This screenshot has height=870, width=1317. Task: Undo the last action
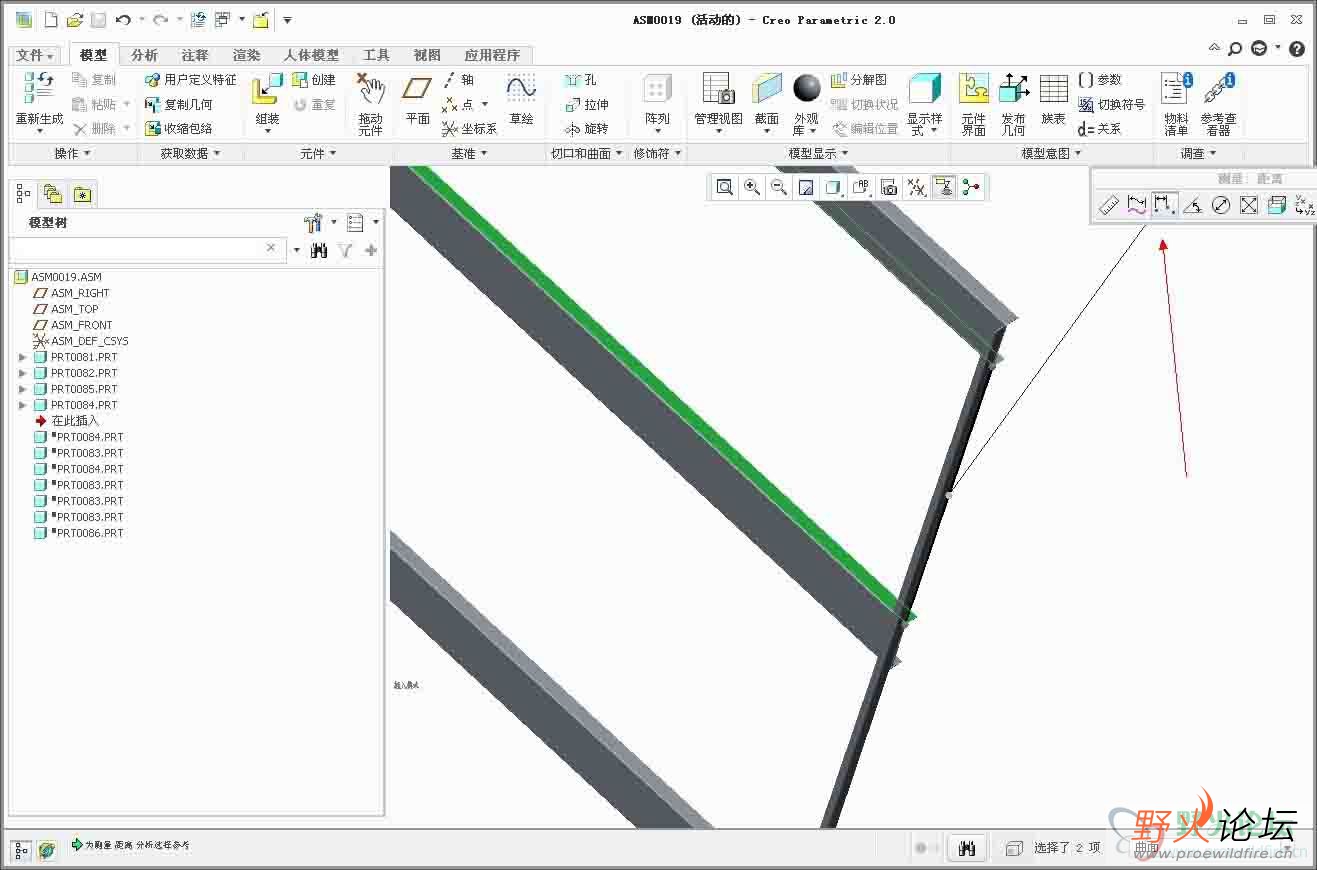[x=123, y=20]
